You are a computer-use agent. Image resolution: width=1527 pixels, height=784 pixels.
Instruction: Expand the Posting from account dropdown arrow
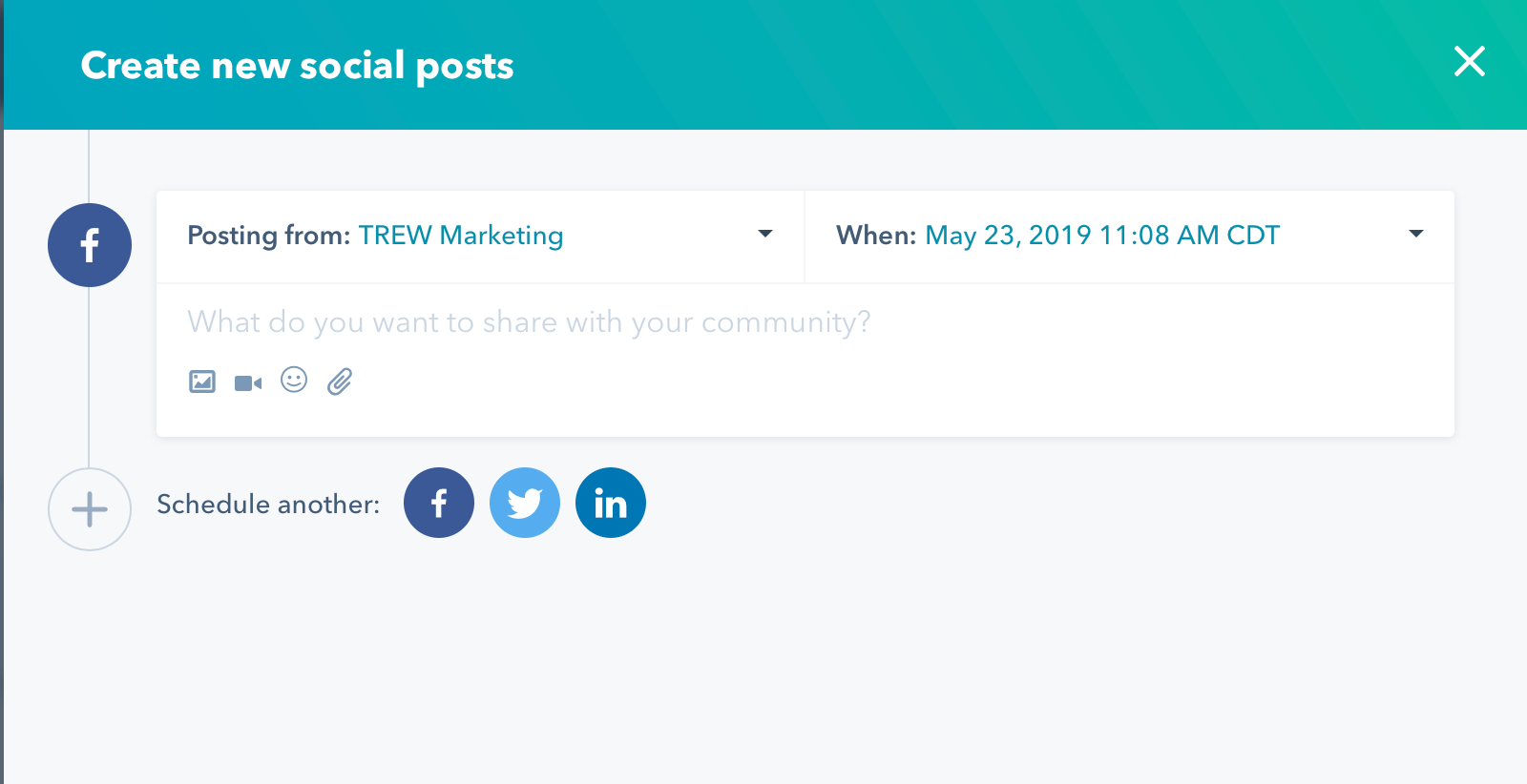765,234
